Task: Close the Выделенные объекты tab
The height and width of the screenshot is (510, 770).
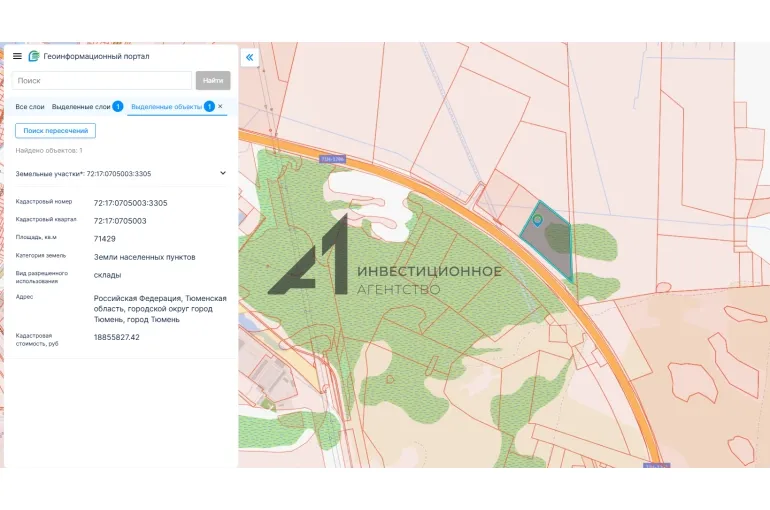Action: tap(220, 106)
